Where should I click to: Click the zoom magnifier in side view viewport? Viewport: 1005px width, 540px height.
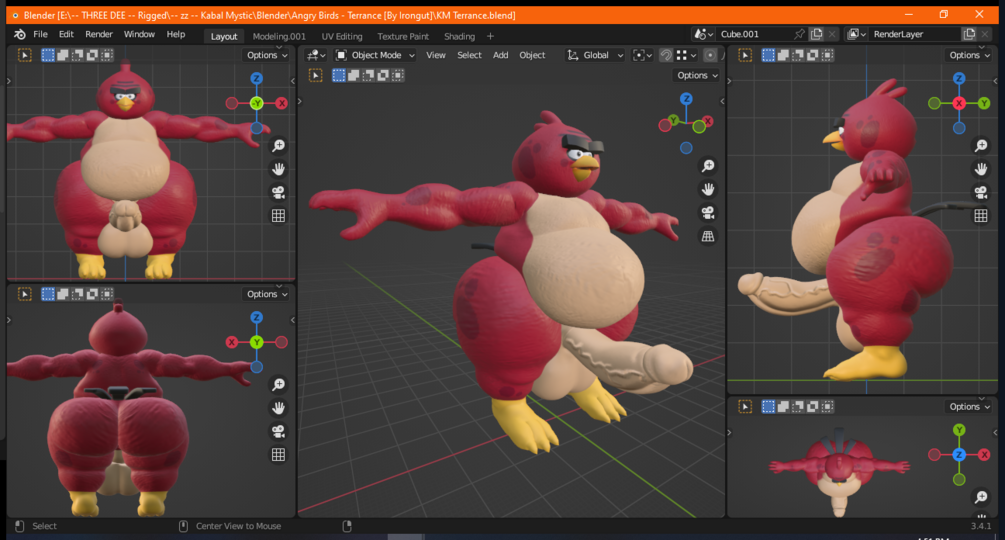[x=981, y=146]
